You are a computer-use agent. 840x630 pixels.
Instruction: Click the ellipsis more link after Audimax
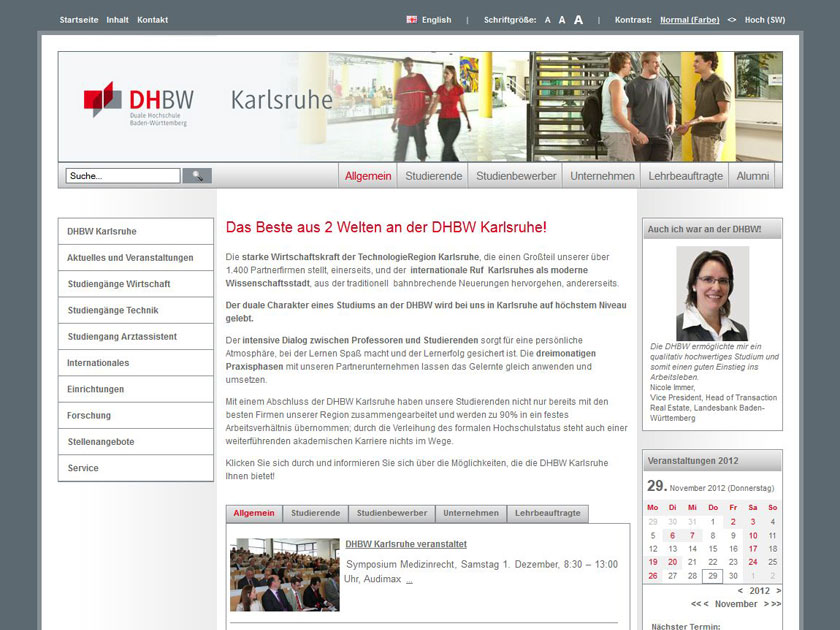pos(409,580)
